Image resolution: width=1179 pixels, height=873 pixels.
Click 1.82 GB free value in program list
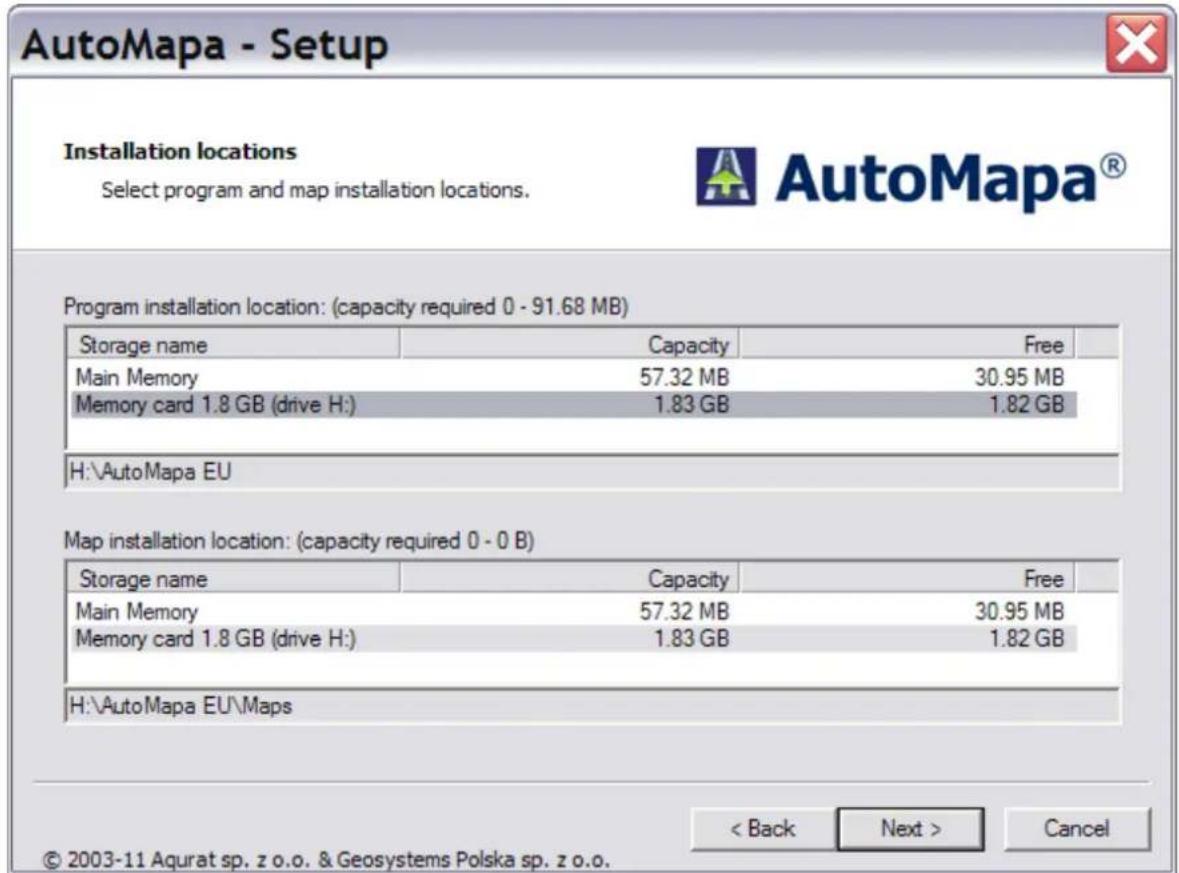click(x=1026, y=405)
